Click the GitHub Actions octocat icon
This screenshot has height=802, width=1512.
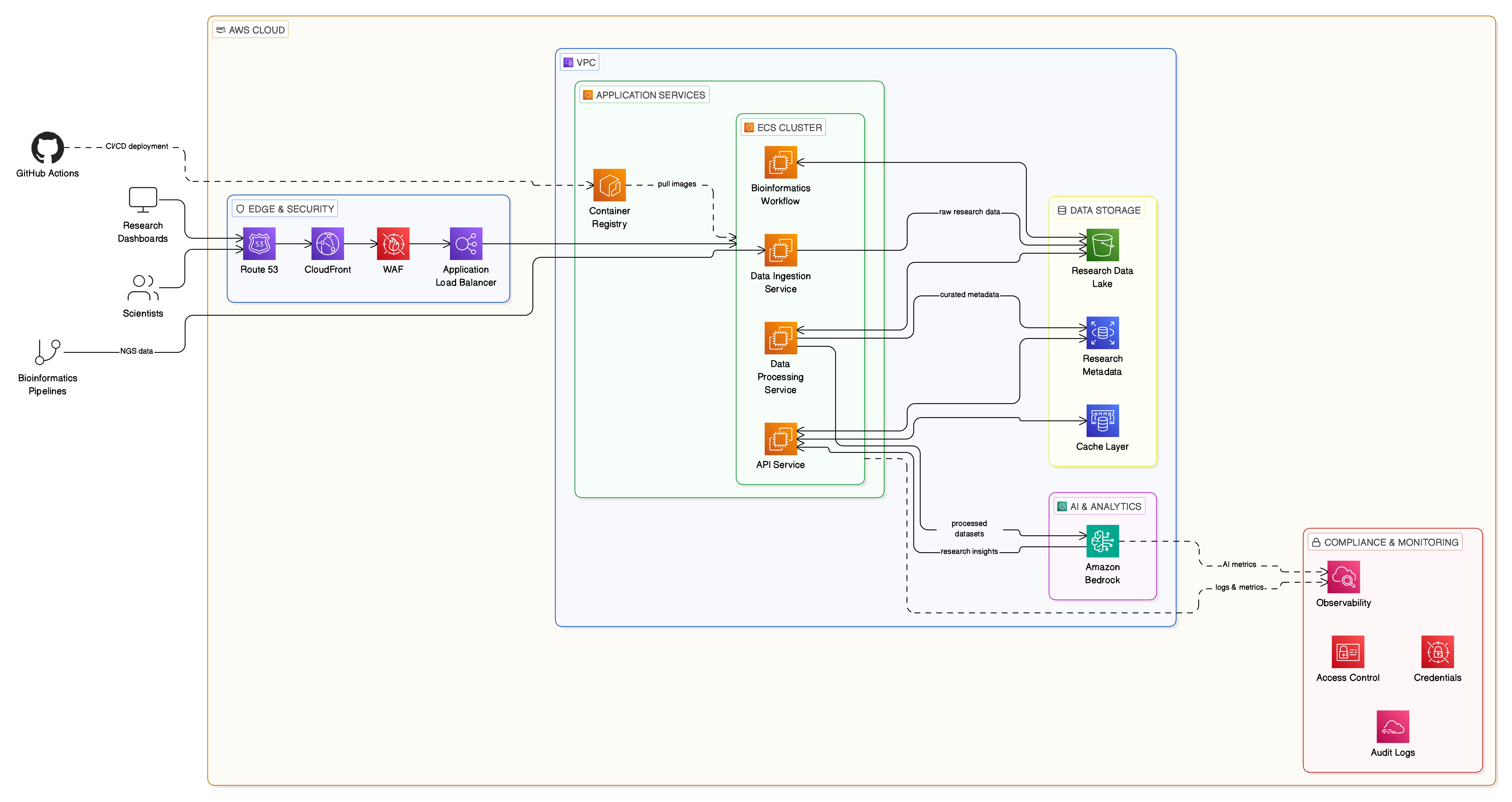[48, 147]
